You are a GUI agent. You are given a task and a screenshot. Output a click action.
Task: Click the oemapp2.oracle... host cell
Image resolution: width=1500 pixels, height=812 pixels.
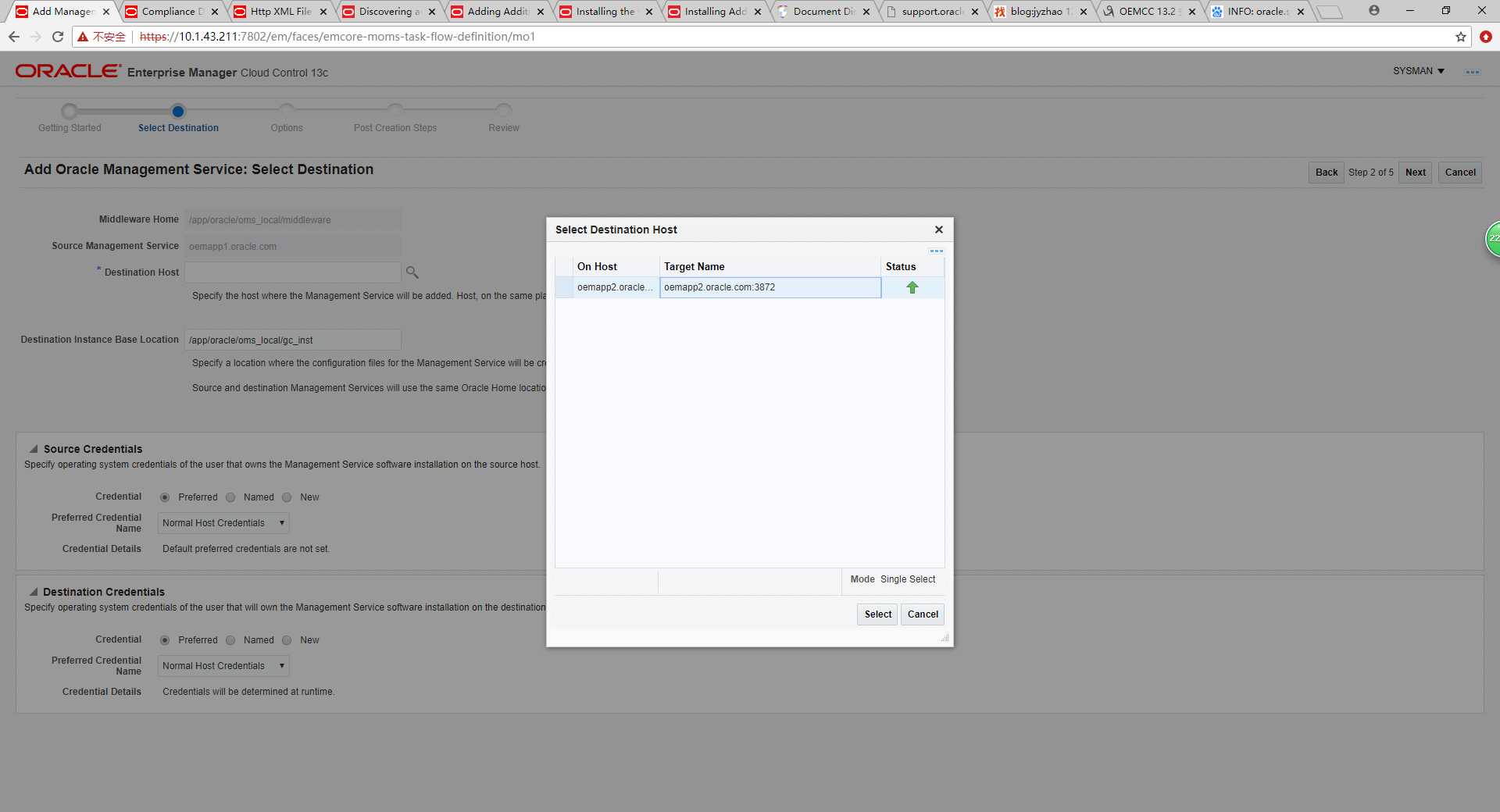click(616, 287)
